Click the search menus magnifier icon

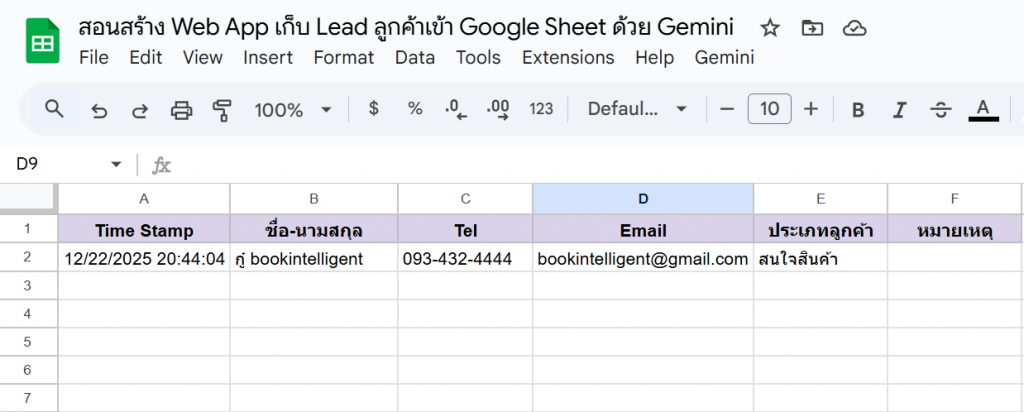[x=54, y=109]
